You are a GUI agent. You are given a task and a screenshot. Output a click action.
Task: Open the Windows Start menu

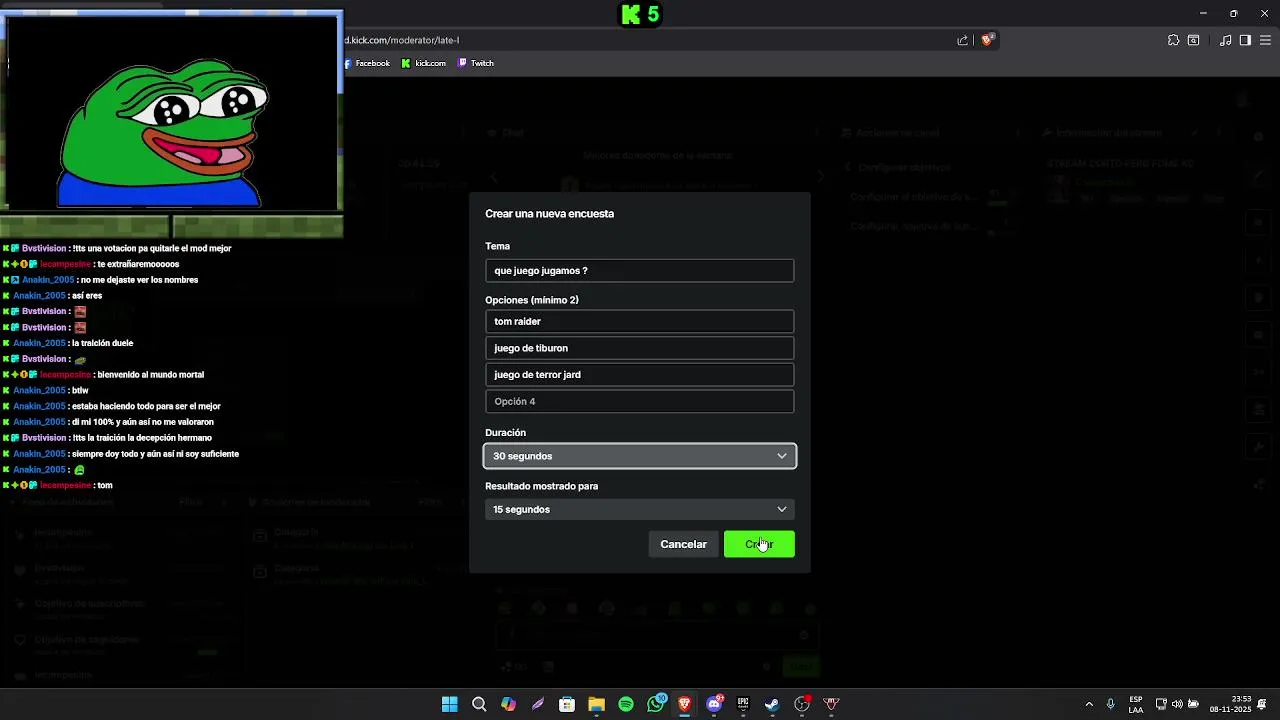coord(450,704)
